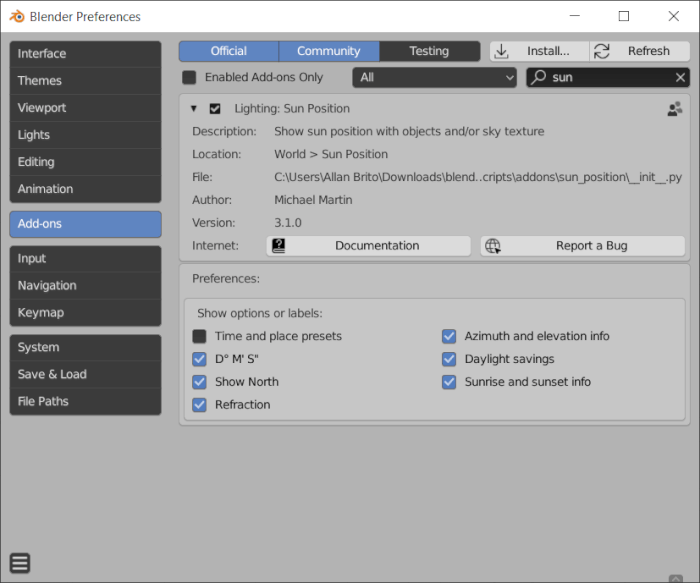Uncheck Daylight savings option
700x583 pixels.
pos(449,359)
